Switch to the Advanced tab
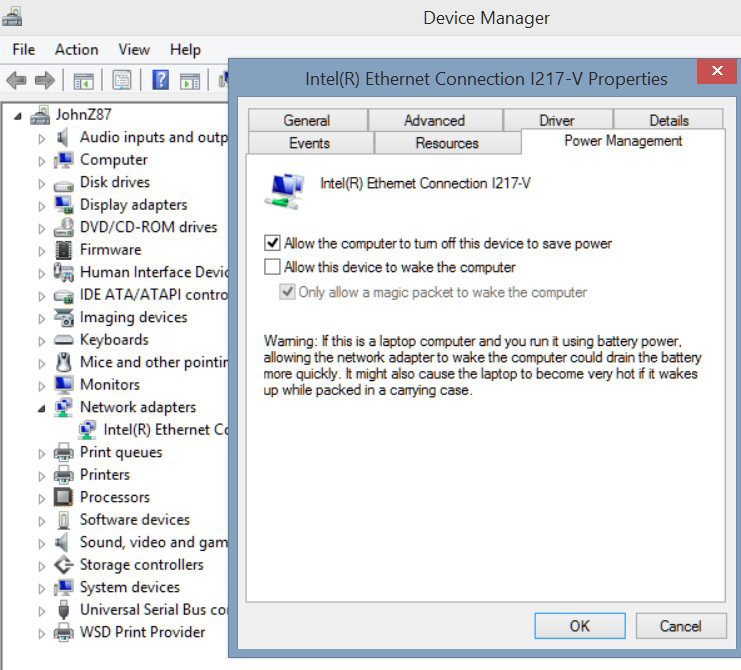 click(x=435, y=120)
